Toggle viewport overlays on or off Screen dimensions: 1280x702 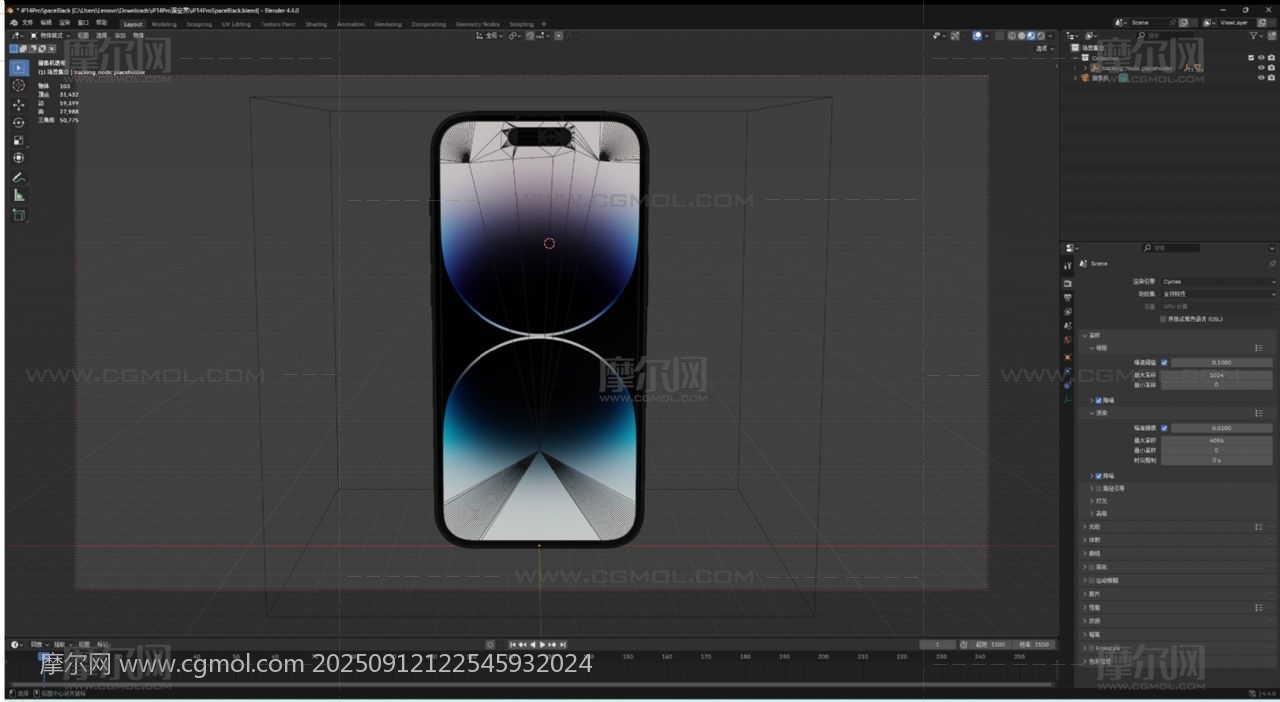[x=977, y=36]
